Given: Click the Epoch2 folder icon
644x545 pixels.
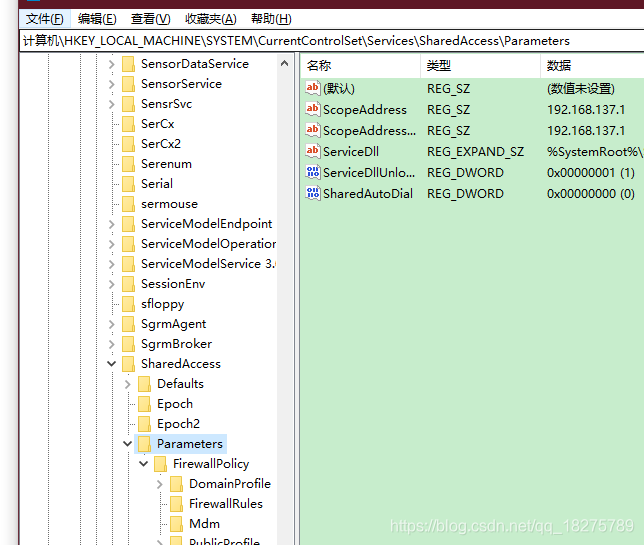Looking at the screenshot, I should pyautogui.click(x=145, y=424).
